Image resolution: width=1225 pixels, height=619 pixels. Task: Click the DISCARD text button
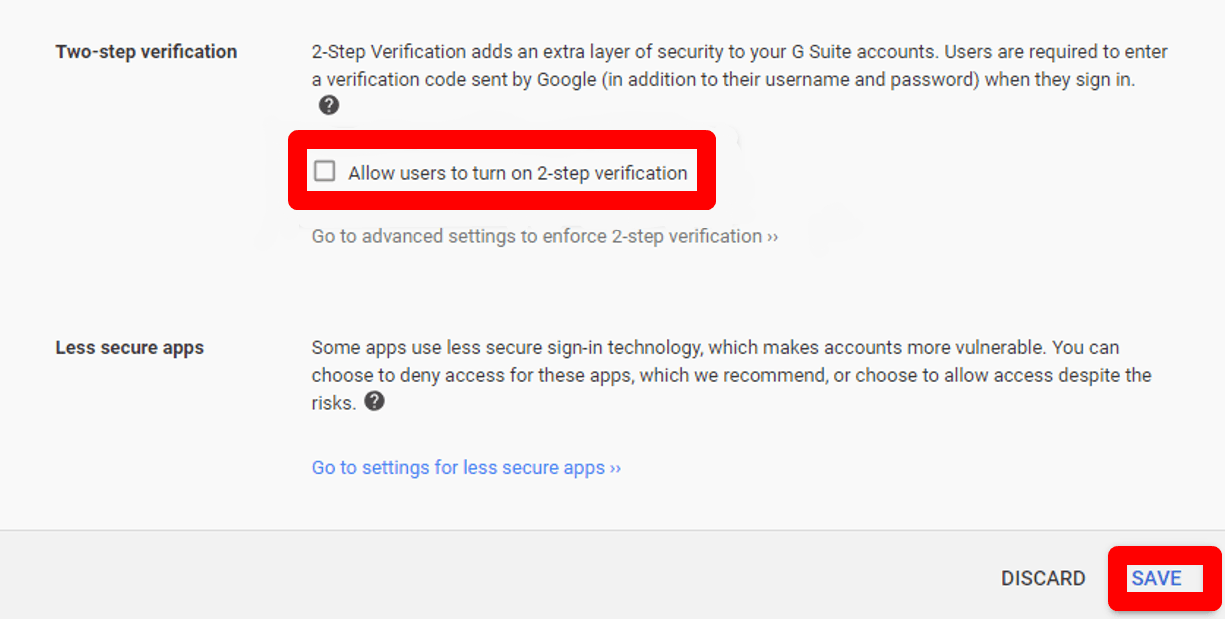[x=1043, y=578]
